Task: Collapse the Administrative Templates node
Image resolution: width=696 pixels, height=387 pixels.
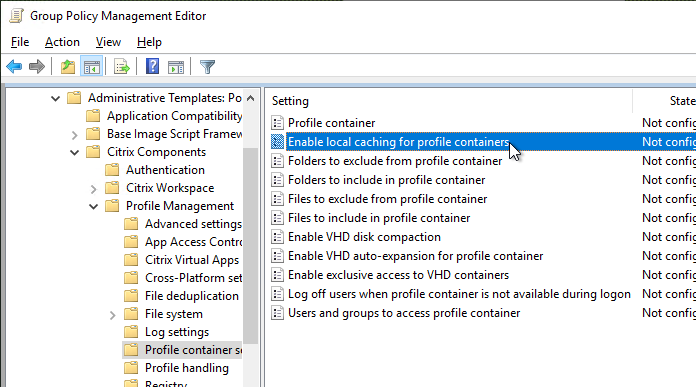Action: tap(55, 98)
